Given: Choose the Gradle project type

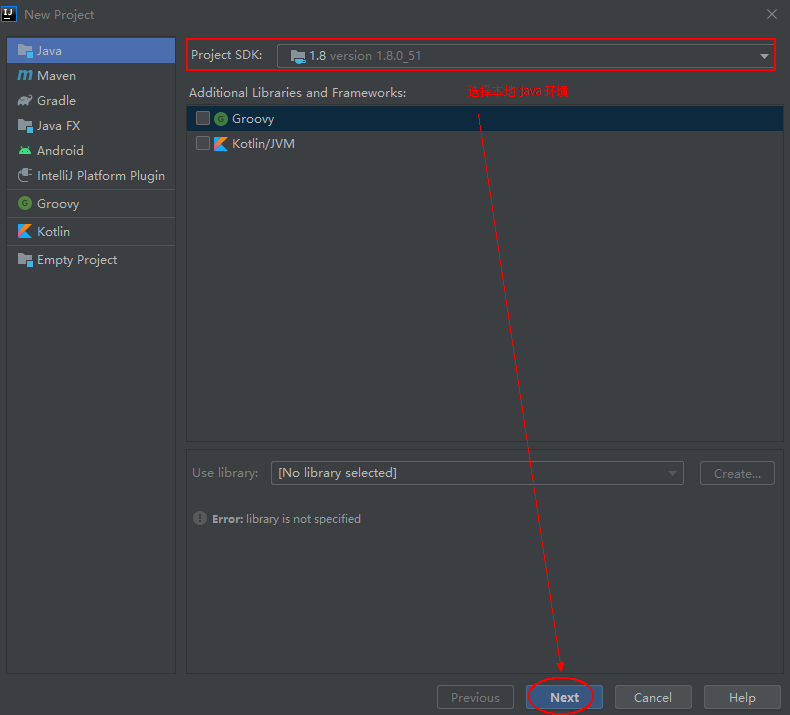Looking at the screenshot, I should click(91, 100).
